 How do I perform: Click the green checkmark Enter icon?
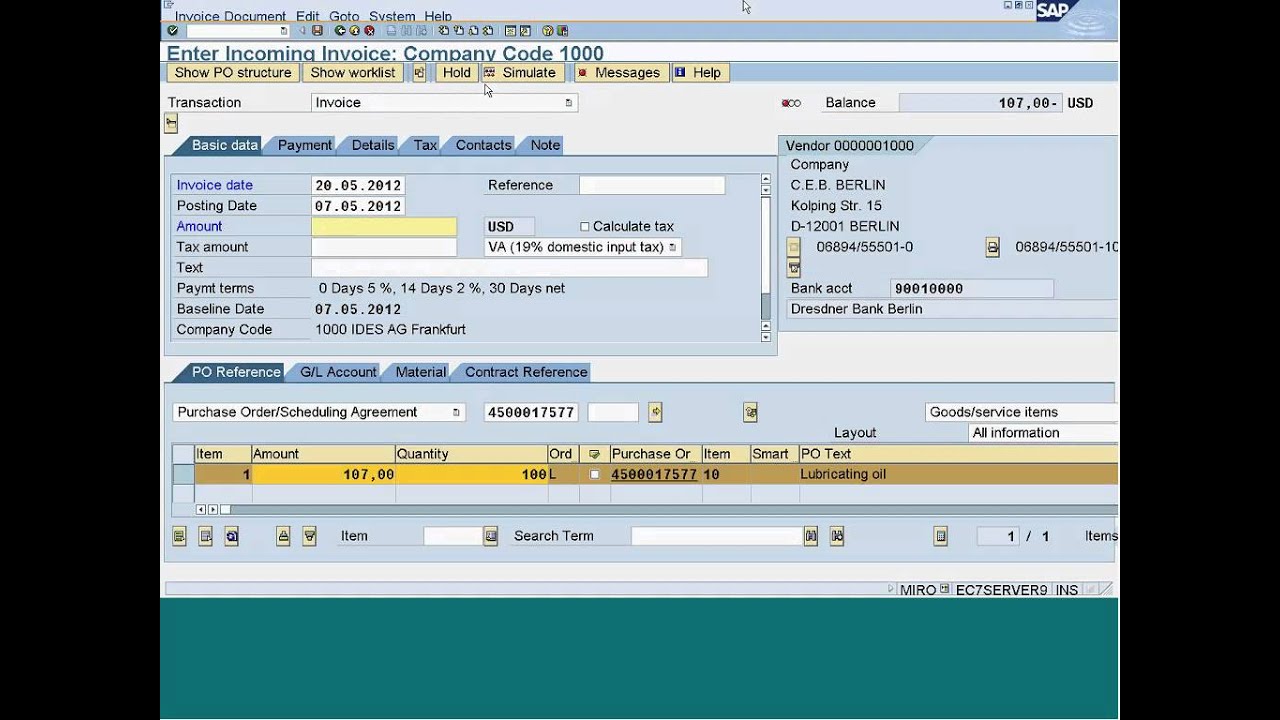[173, 31]
